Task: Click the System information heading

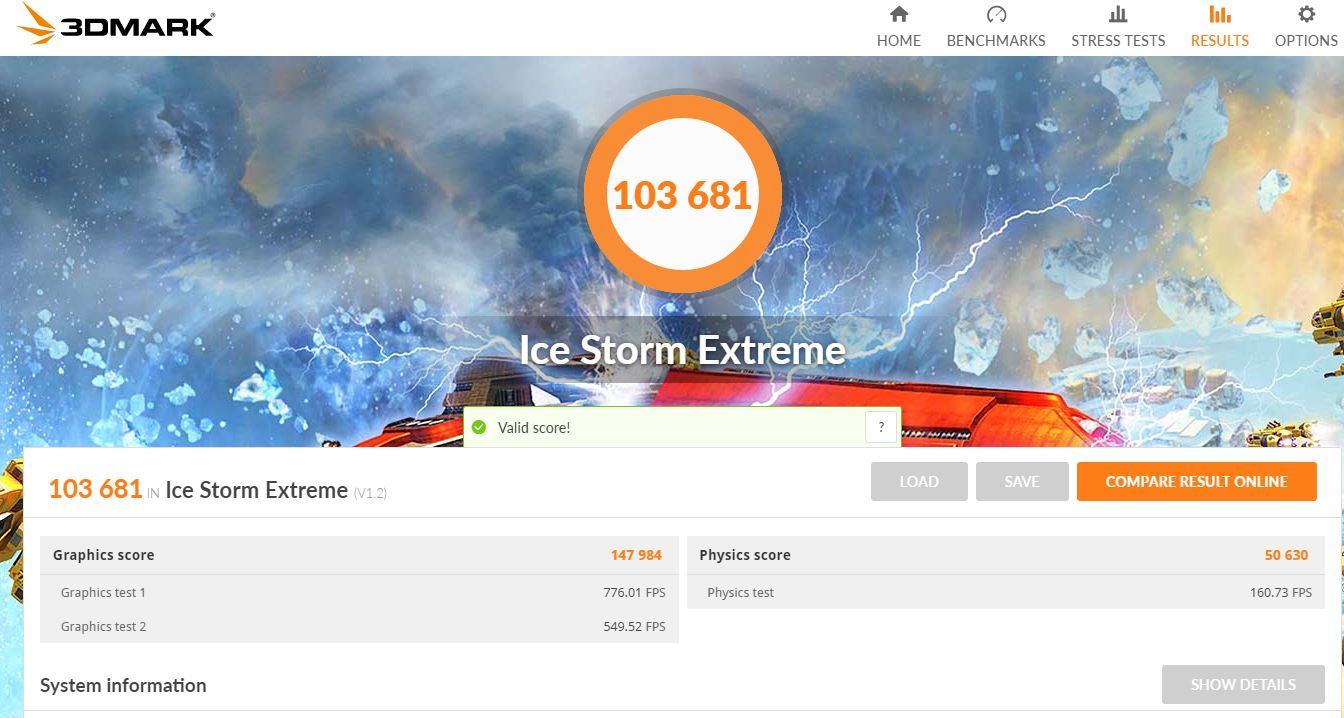Action: [x=123, y=685]
